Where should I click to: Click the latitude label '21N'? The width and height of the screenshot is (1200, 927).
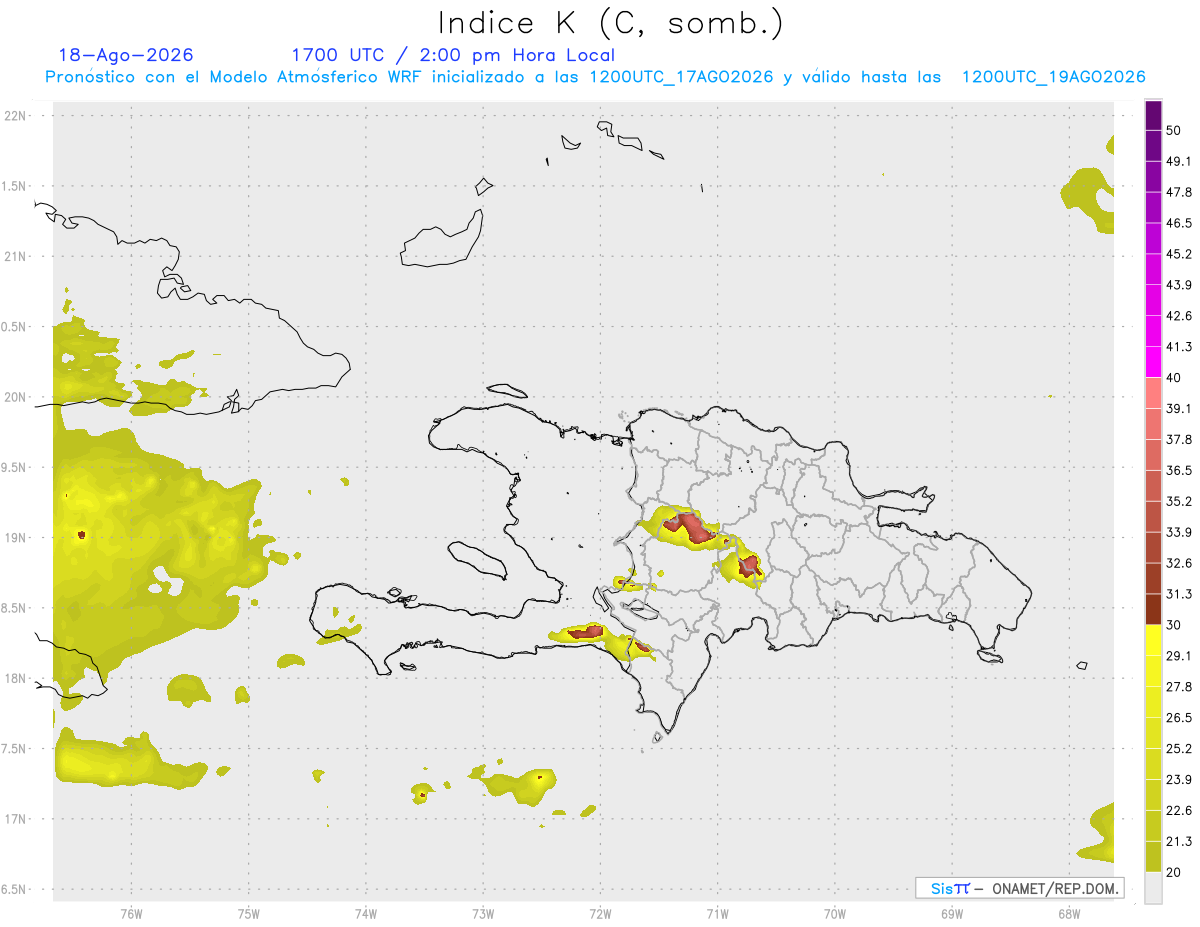click(x=17, y=256)
